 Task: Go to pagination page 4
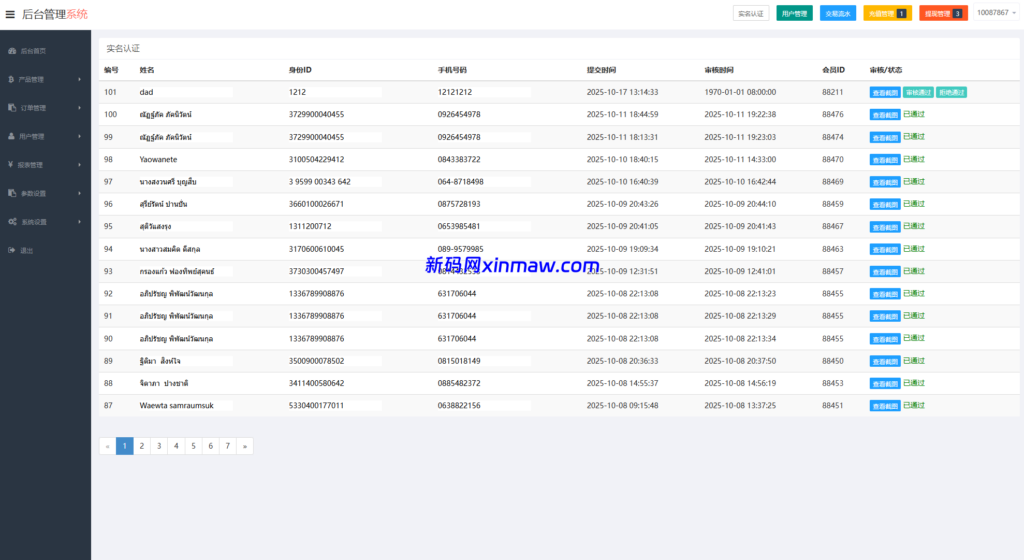click(x=176, y=446)
